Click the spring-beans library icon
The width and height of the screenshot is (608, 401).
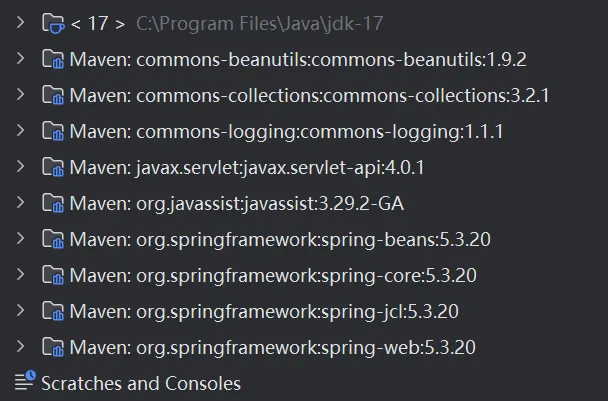click(53, 240)
